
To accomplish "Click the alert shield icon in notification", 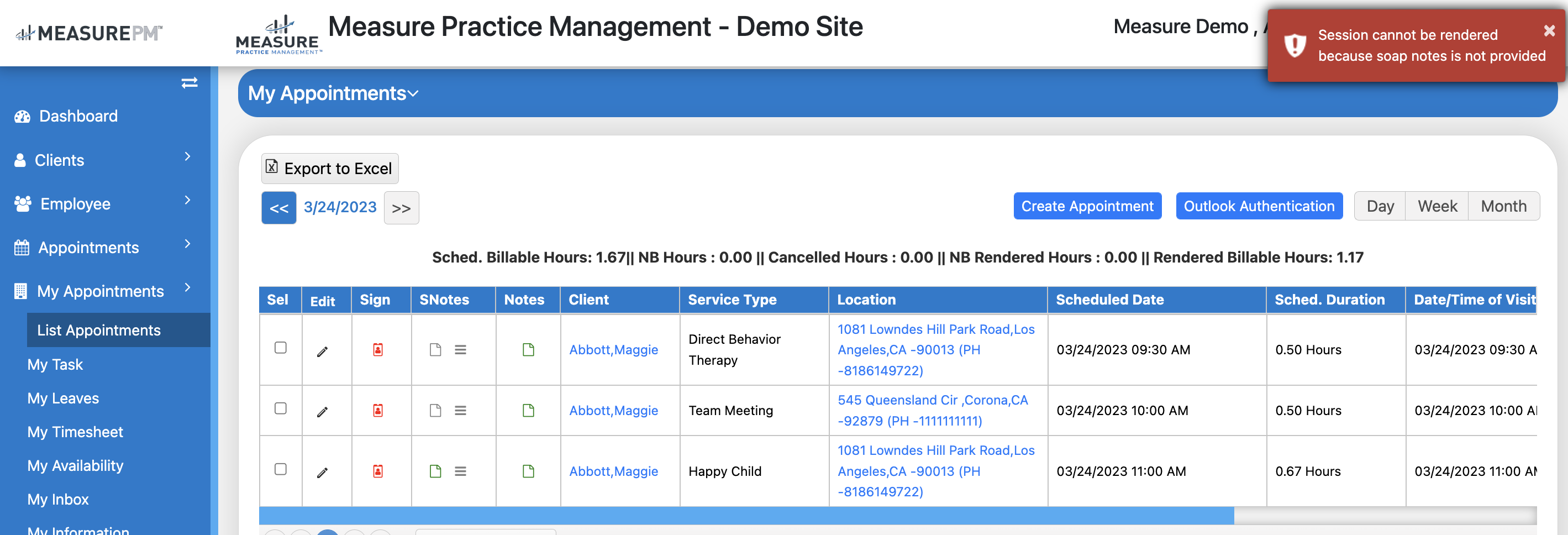I will [x=1295, y=45].
